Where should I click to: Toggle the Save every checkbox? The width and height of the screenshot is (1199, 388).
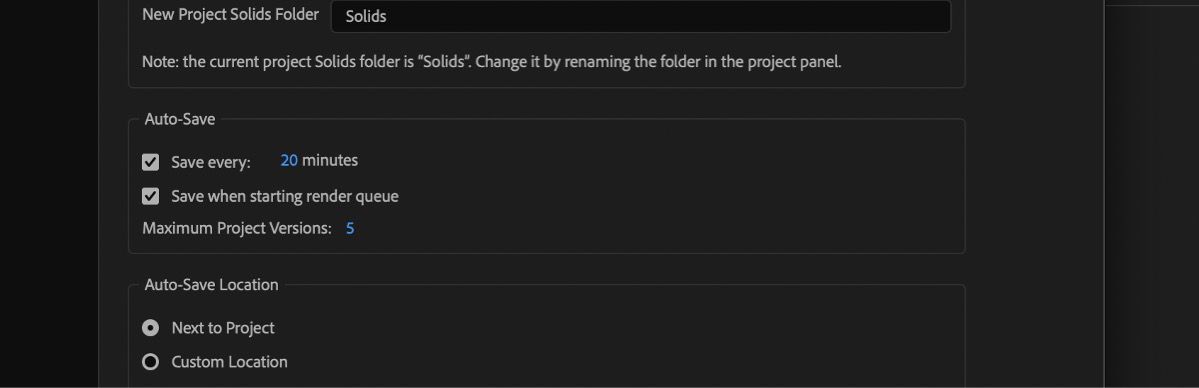[151, 162]
